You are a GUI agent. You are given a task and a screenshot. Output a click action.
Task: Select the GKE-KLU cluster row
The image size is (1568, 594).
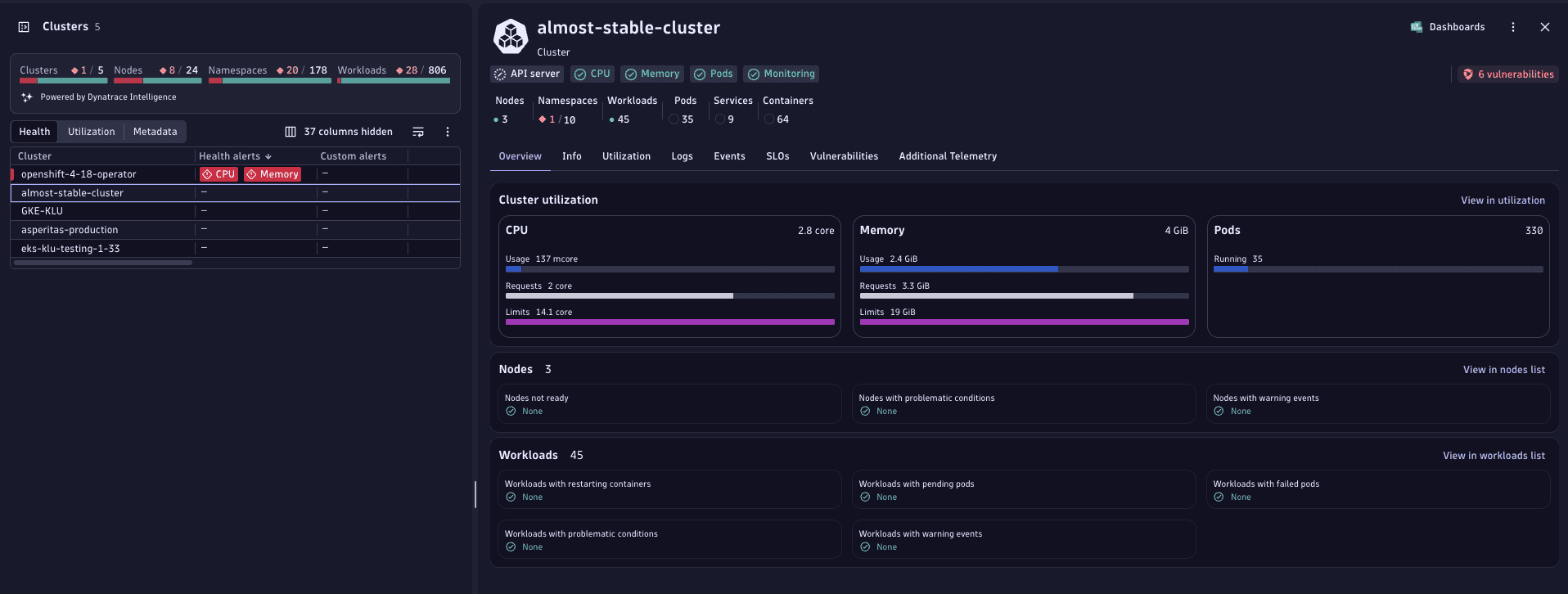coord(43,211)
